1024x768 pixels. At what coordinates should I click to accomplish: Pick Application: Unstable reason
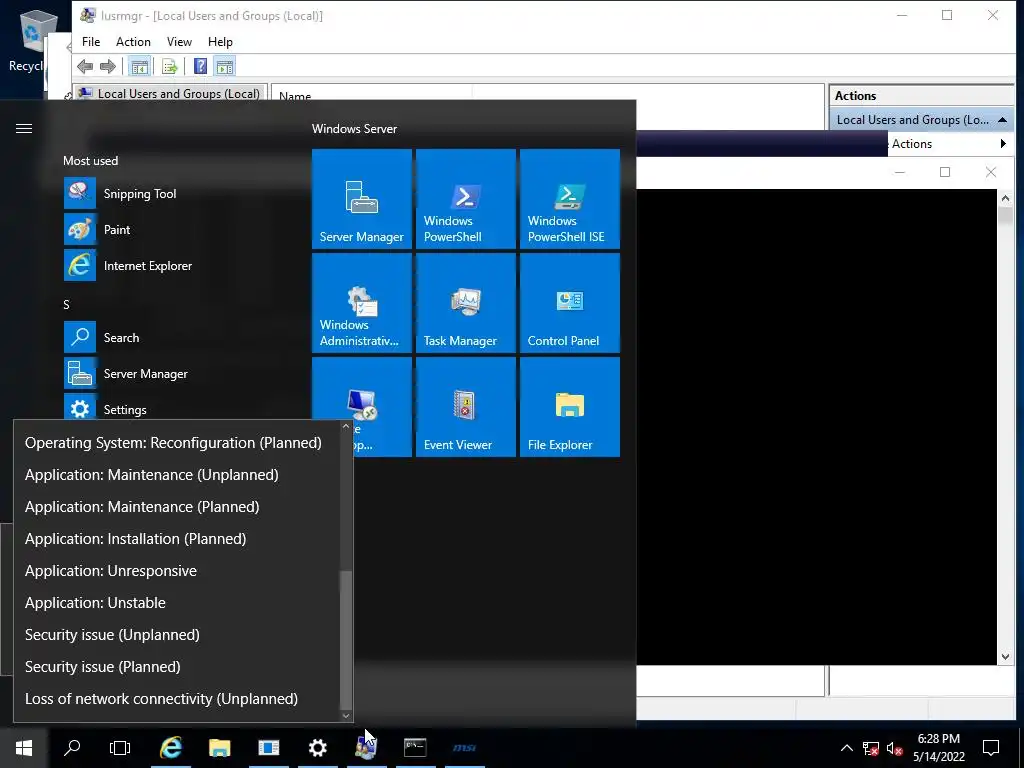click(176, 603)
